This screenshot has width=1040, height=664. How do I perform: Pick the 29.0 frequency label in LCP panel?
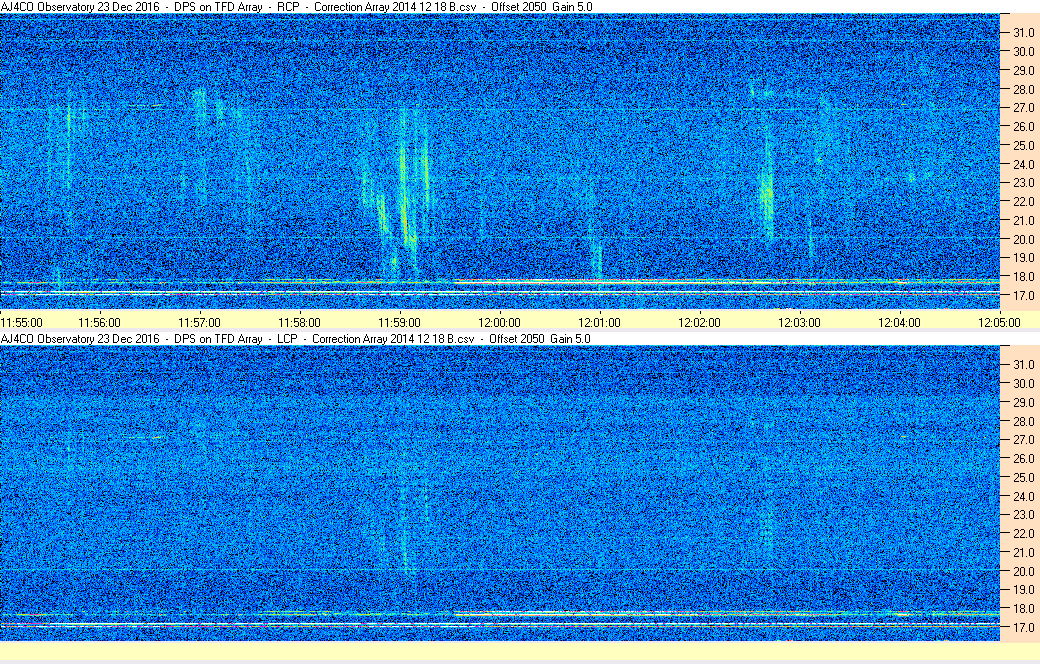pyautogui.click(x=1023, y=403)
